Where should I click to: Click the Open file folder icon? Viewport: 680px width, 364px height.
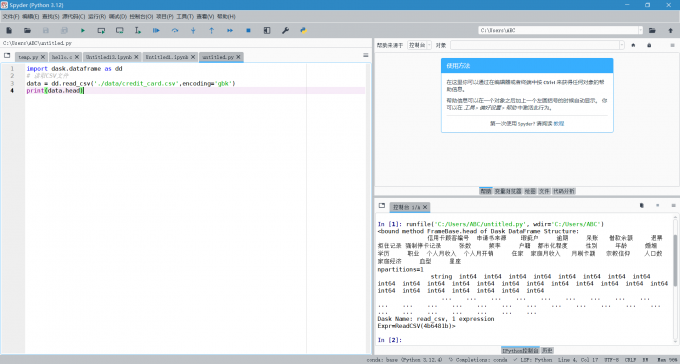(x=27, y=30)
